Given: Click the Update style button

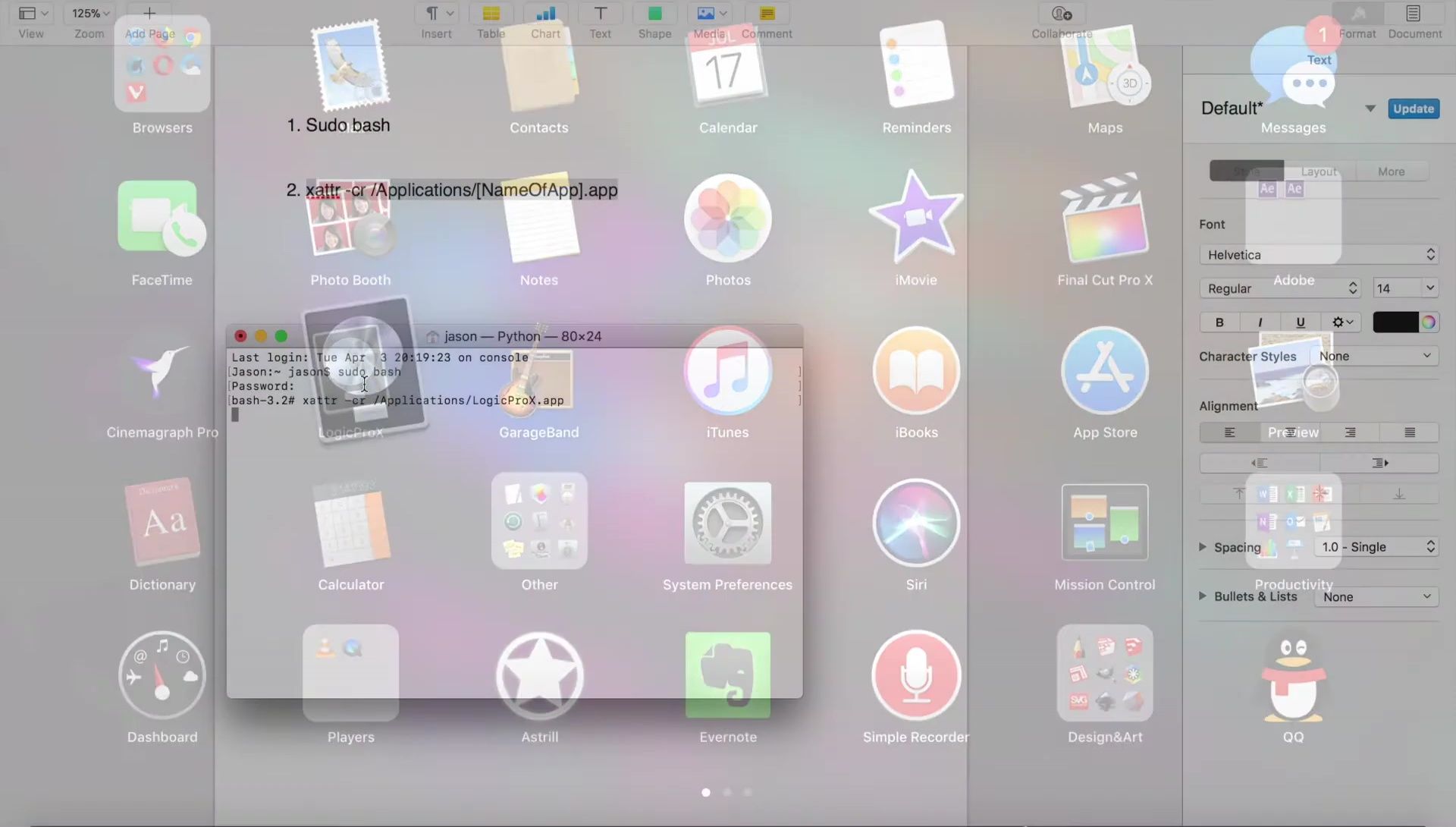Looking at the screenshot, I should tap(1414, 108).
